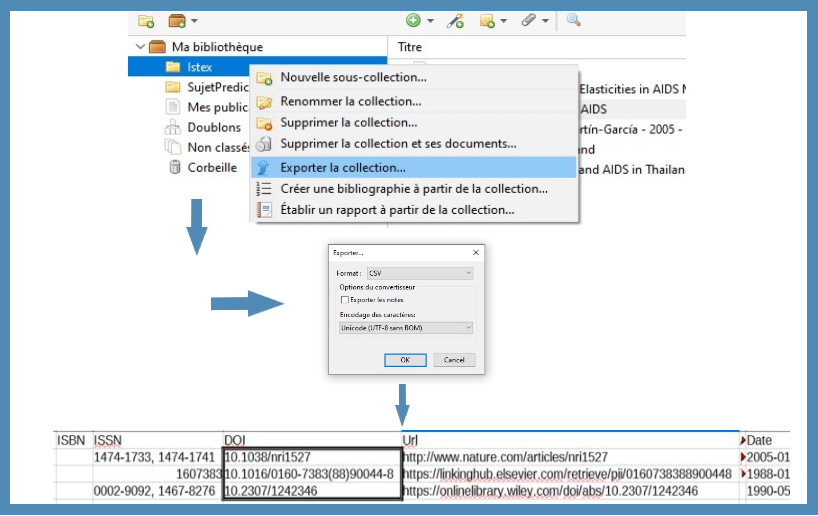Click the advanced search magnifier icon
Image resolution: width=818 pixels, height=516 pixels.
(573, 20)
